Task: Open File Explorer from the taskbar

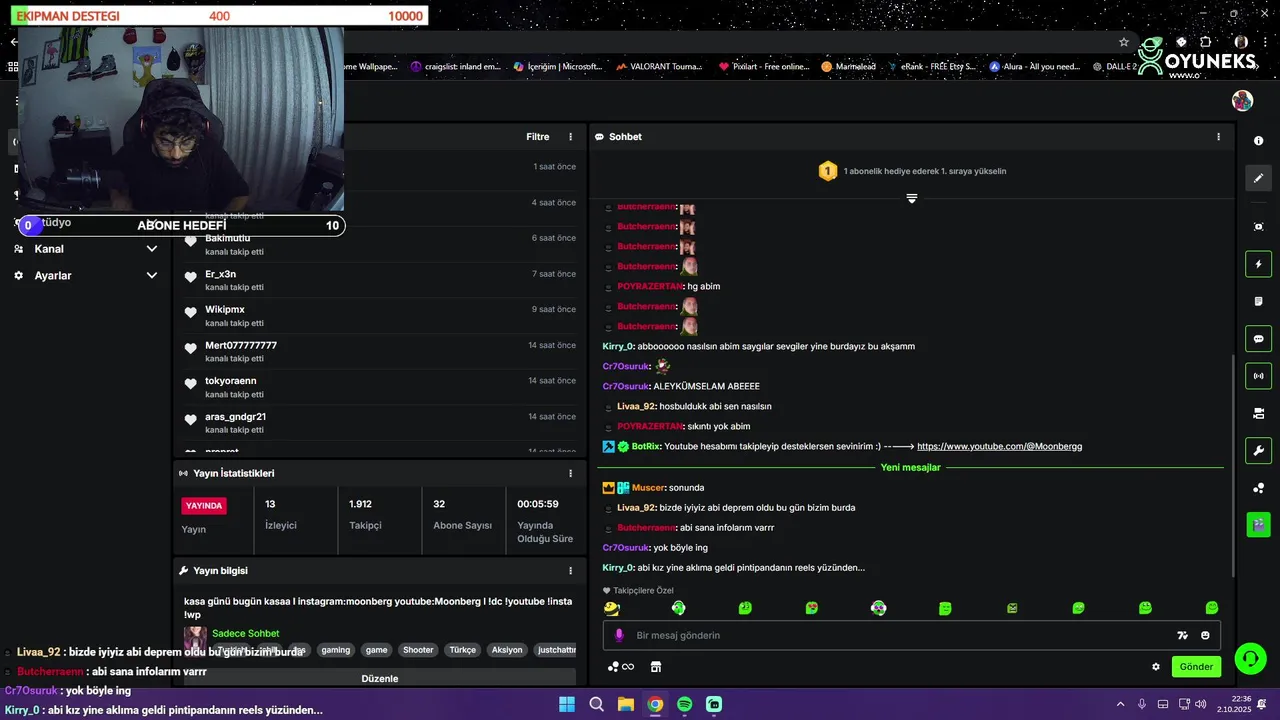Action: (625, 704)
